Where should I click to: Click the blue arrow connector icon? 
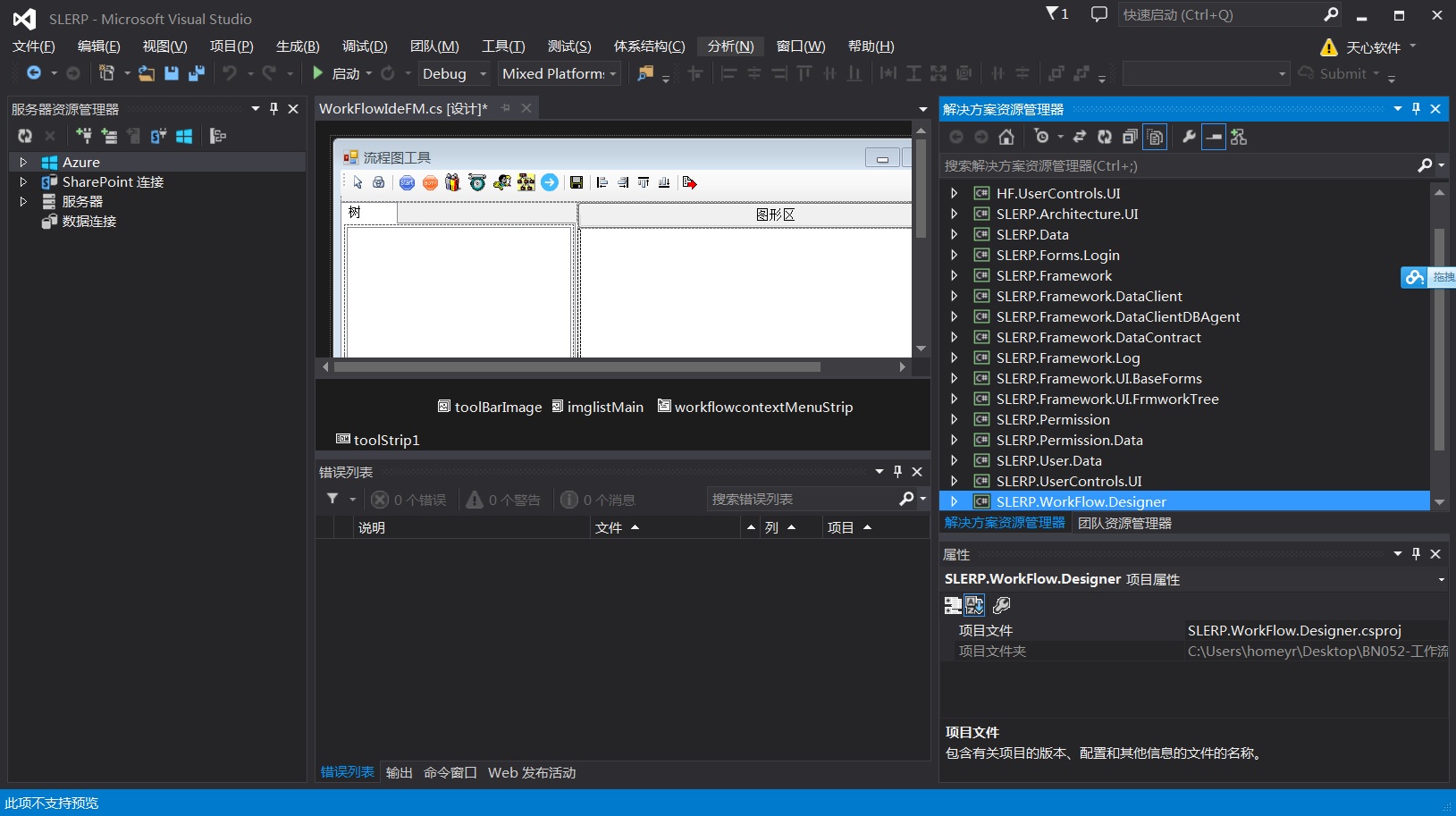(550, 182)
